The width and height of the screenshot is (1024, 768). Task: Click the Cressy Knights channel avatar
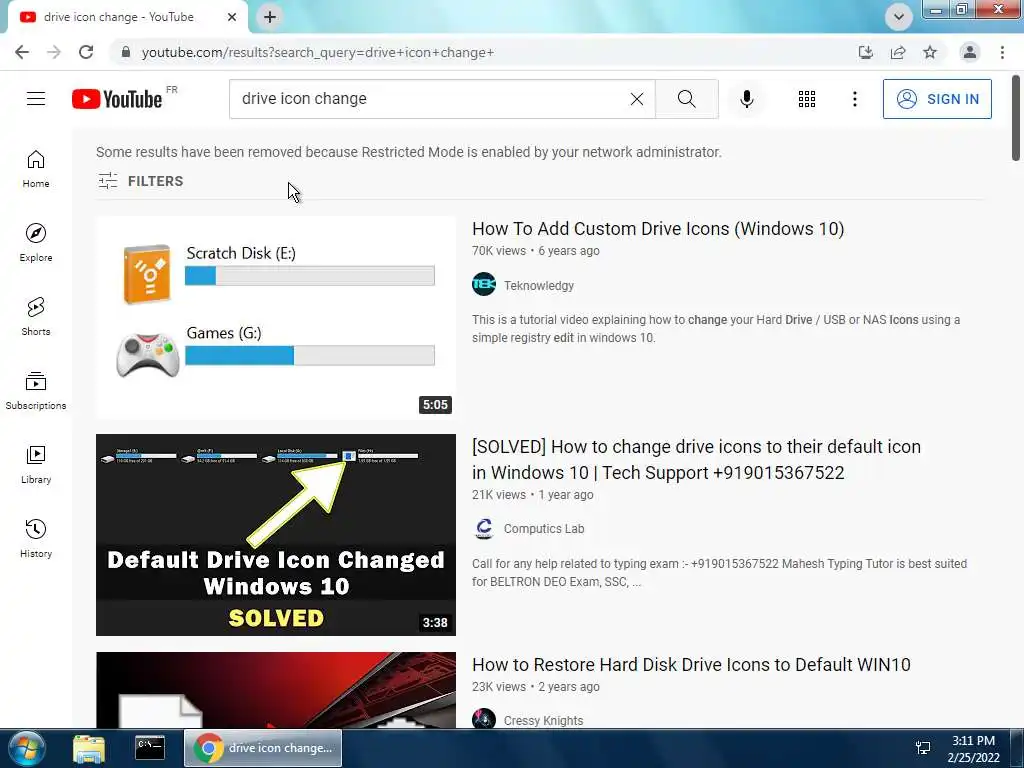pos(484,719)
